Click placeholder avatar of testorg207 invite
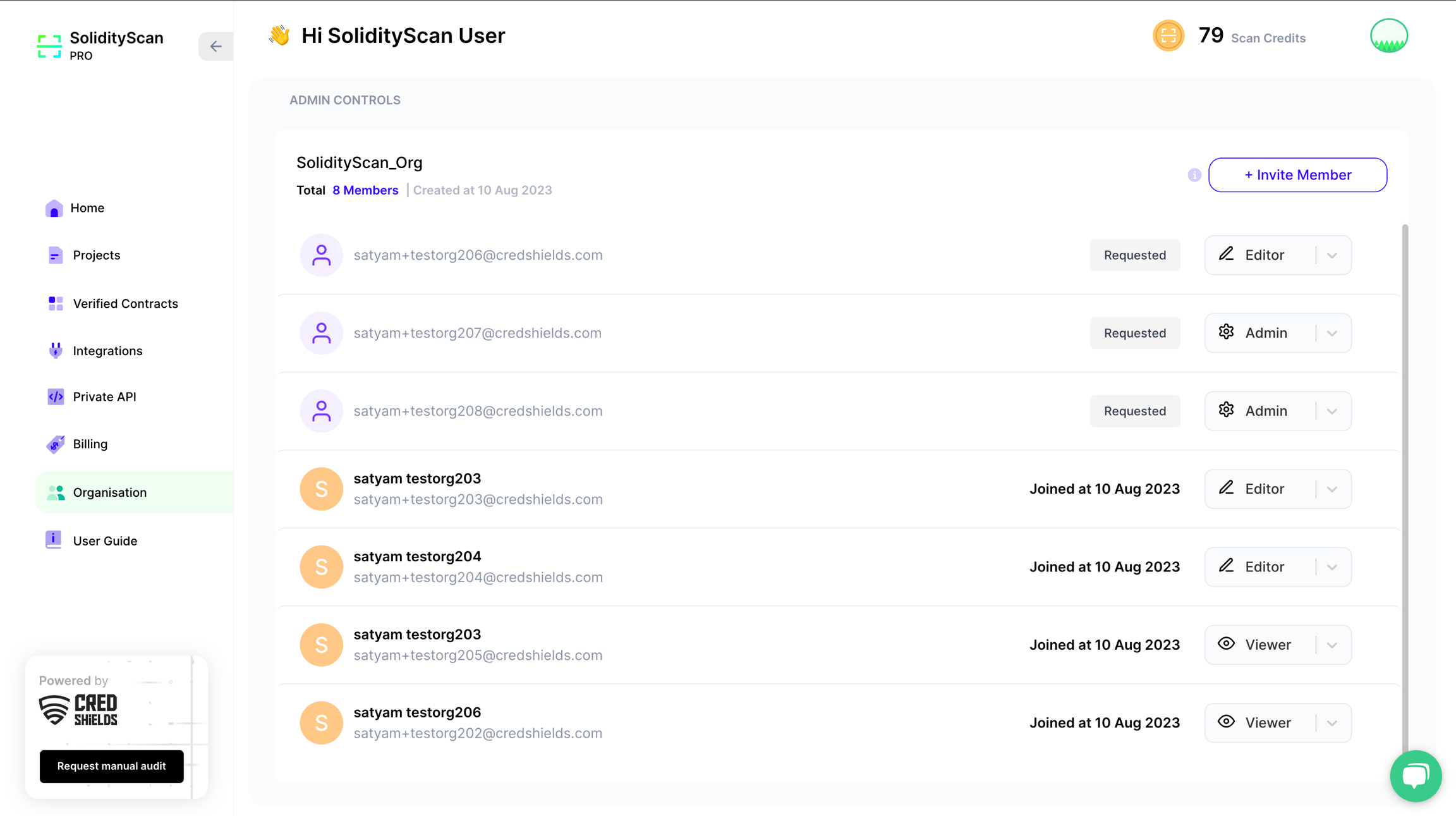The image size is (1456, 816). click(321, 333)
